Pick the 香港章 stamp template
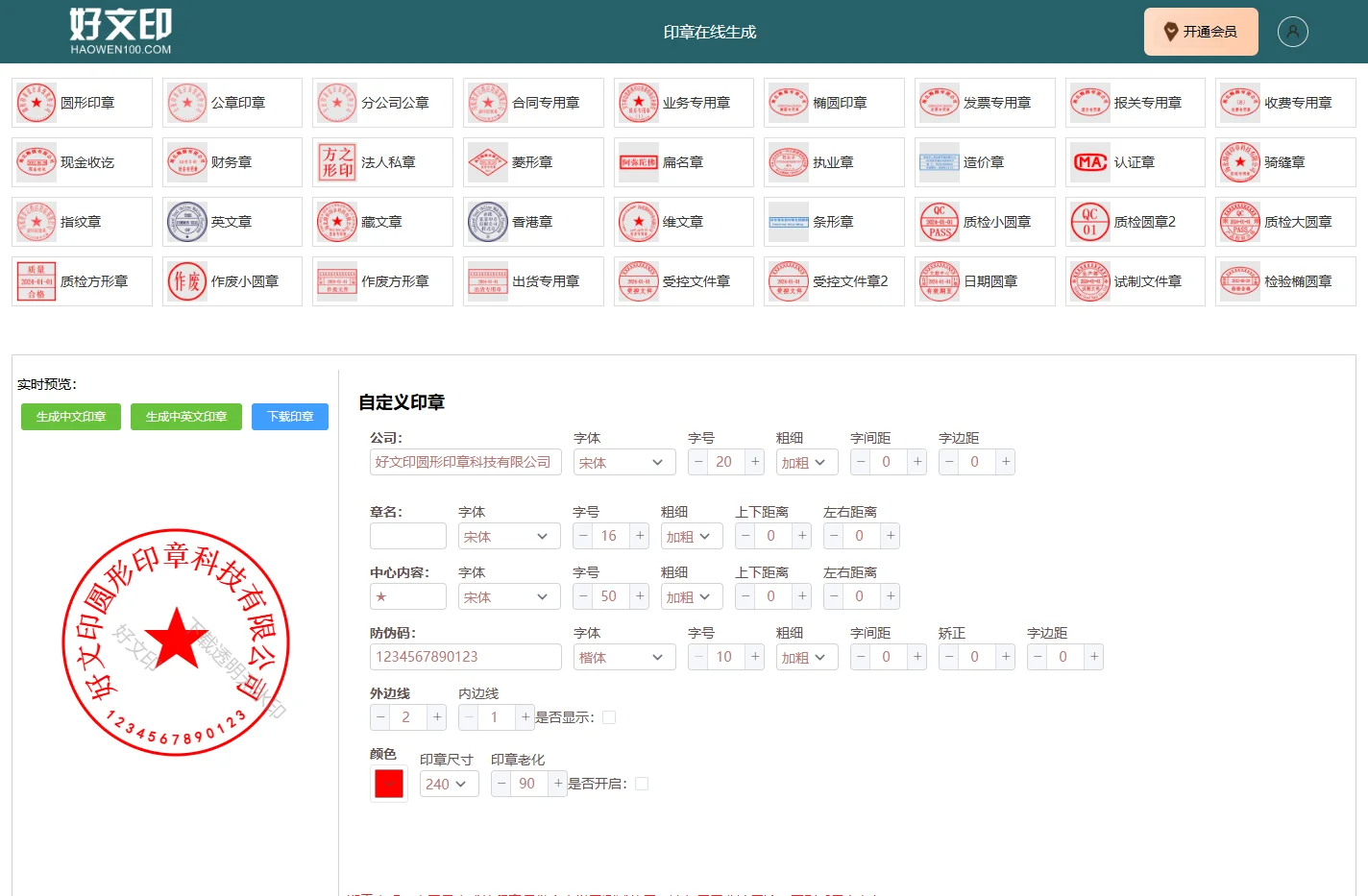Image resolution: width=1368 pixels, height=896 pixels. tap(533, 222)
